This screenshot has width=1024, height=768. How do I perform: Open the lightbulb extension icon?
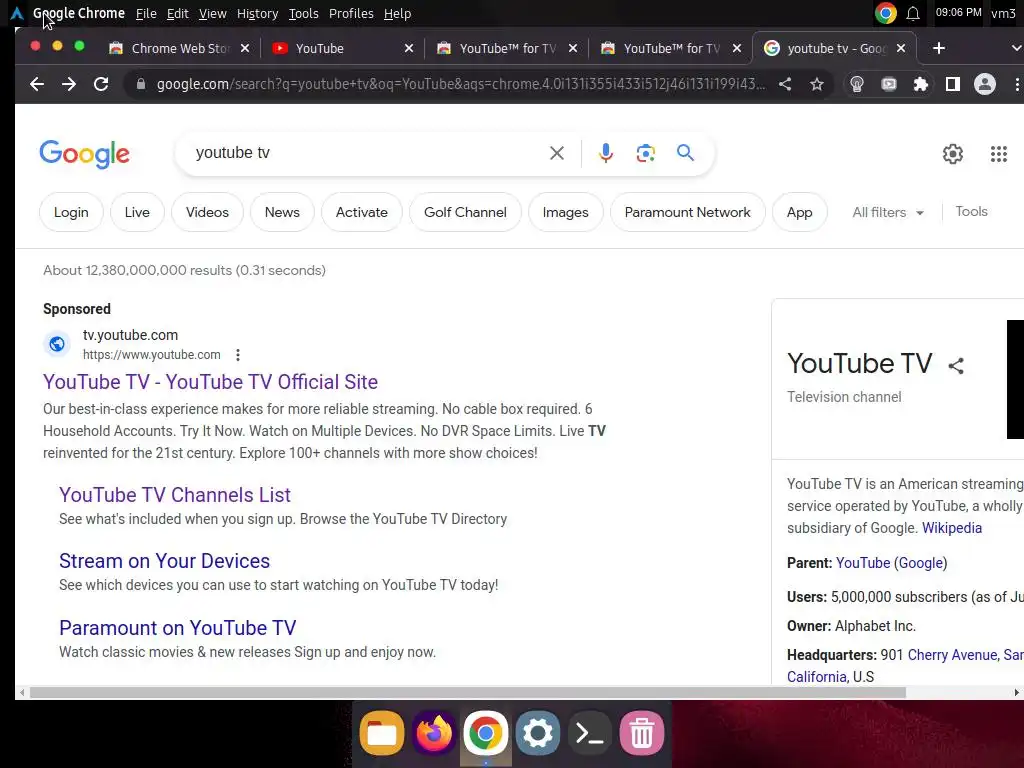pos(857,84)
